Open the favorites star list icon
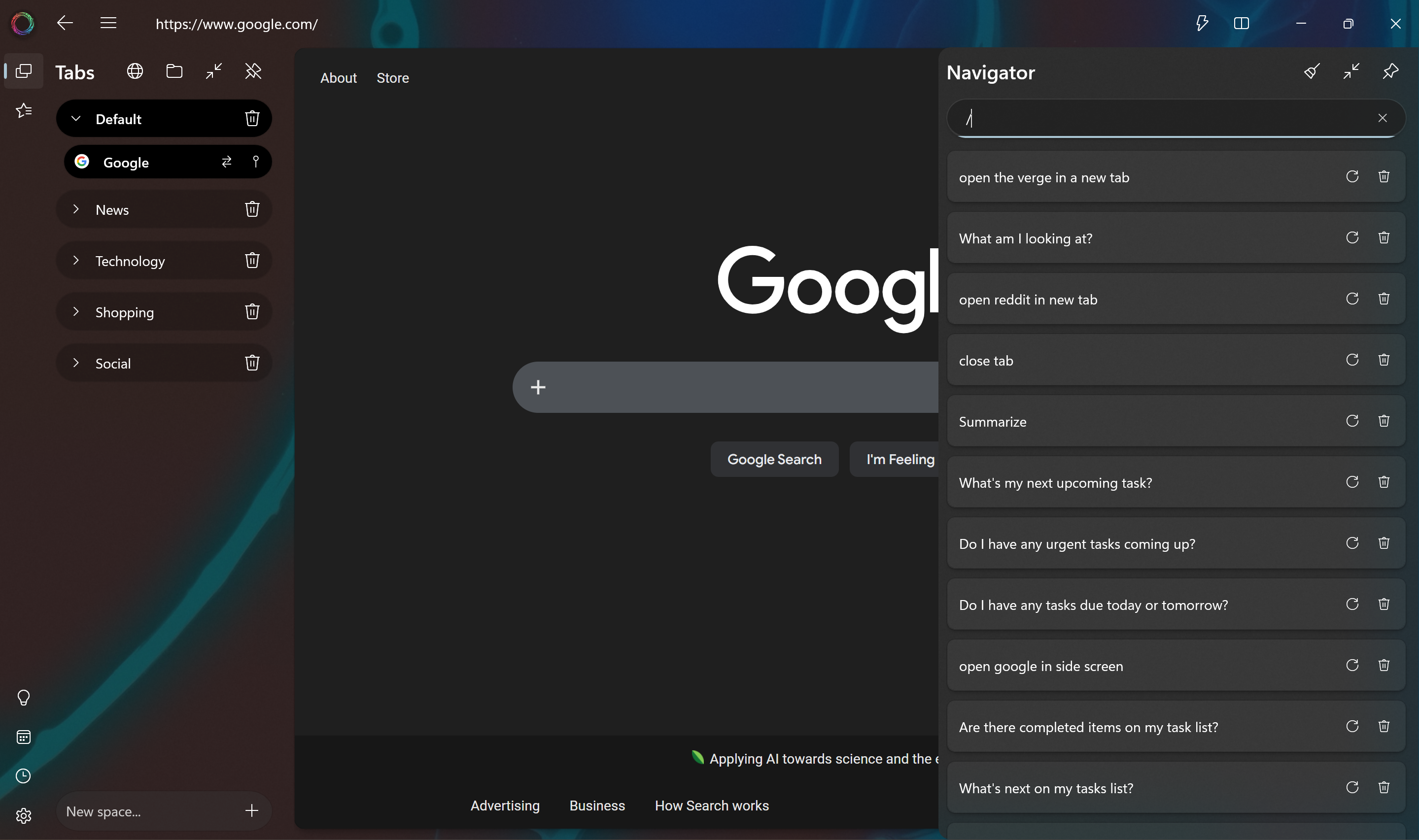Image resolution: width=1419 pixels, height=840 pixels. [24, 110]
